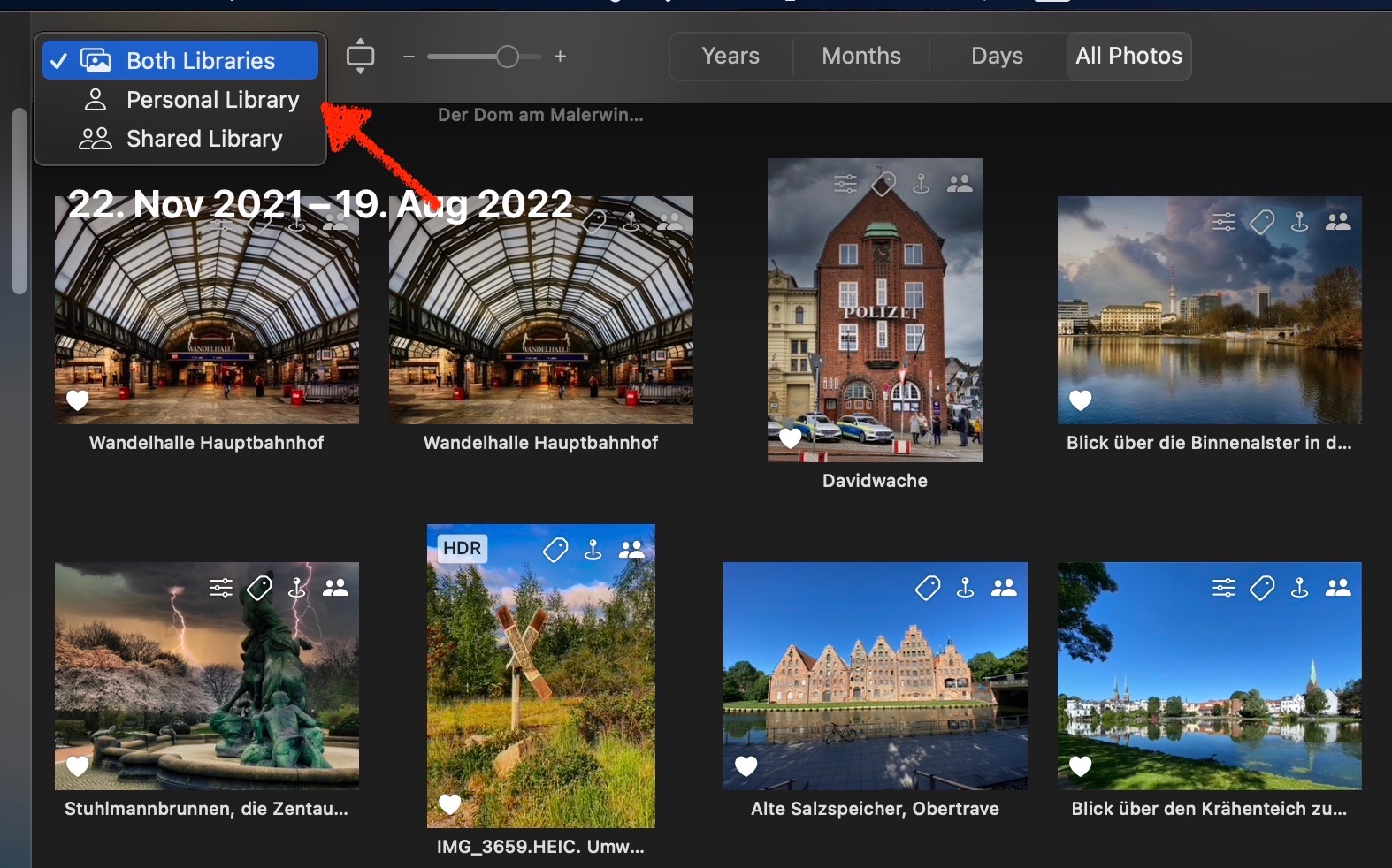The height and width of the screenshot is (868, 1392).
Task: Click the keyword tag badge on IMG_3659.HEIC
Action: (555, 550)
